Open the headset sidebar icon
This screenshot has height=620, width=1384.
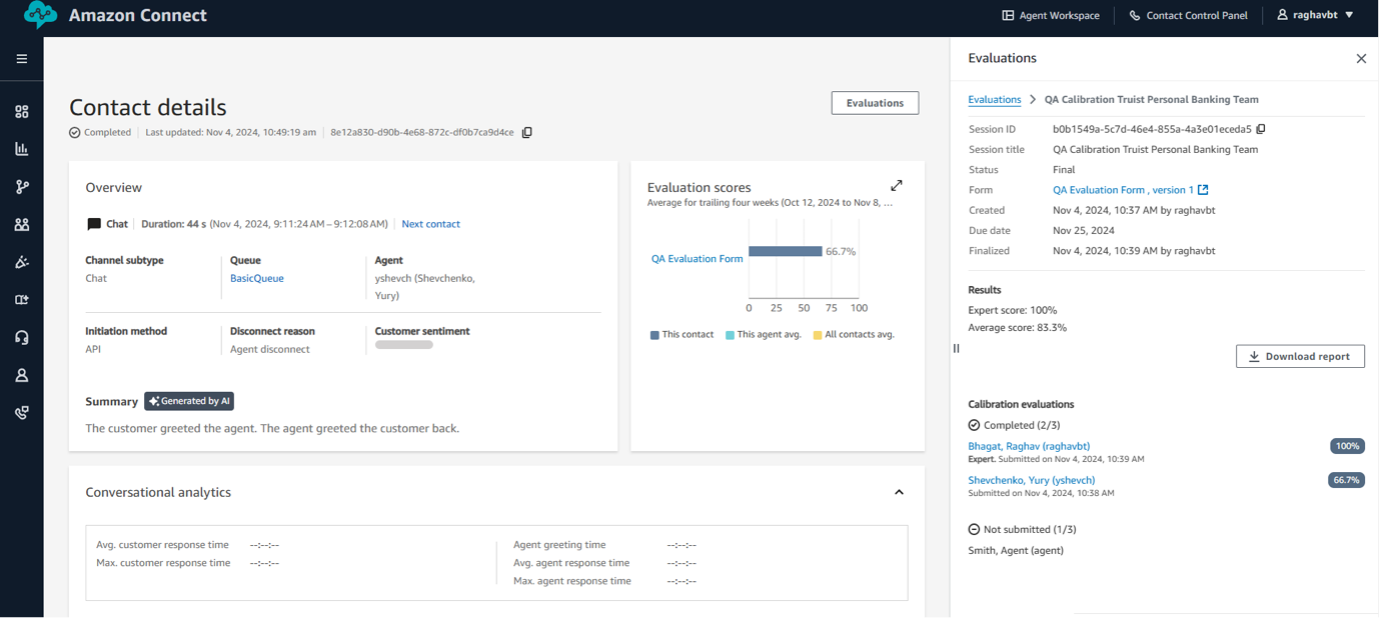[x=21, y=338]
